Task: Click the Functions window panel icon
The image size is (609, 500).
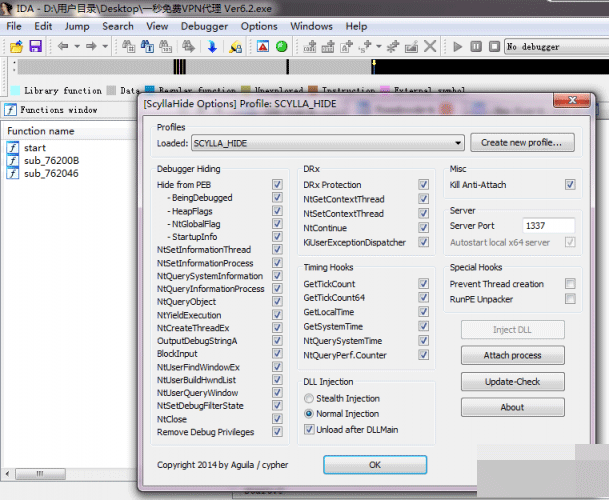Action: (10, 110)
